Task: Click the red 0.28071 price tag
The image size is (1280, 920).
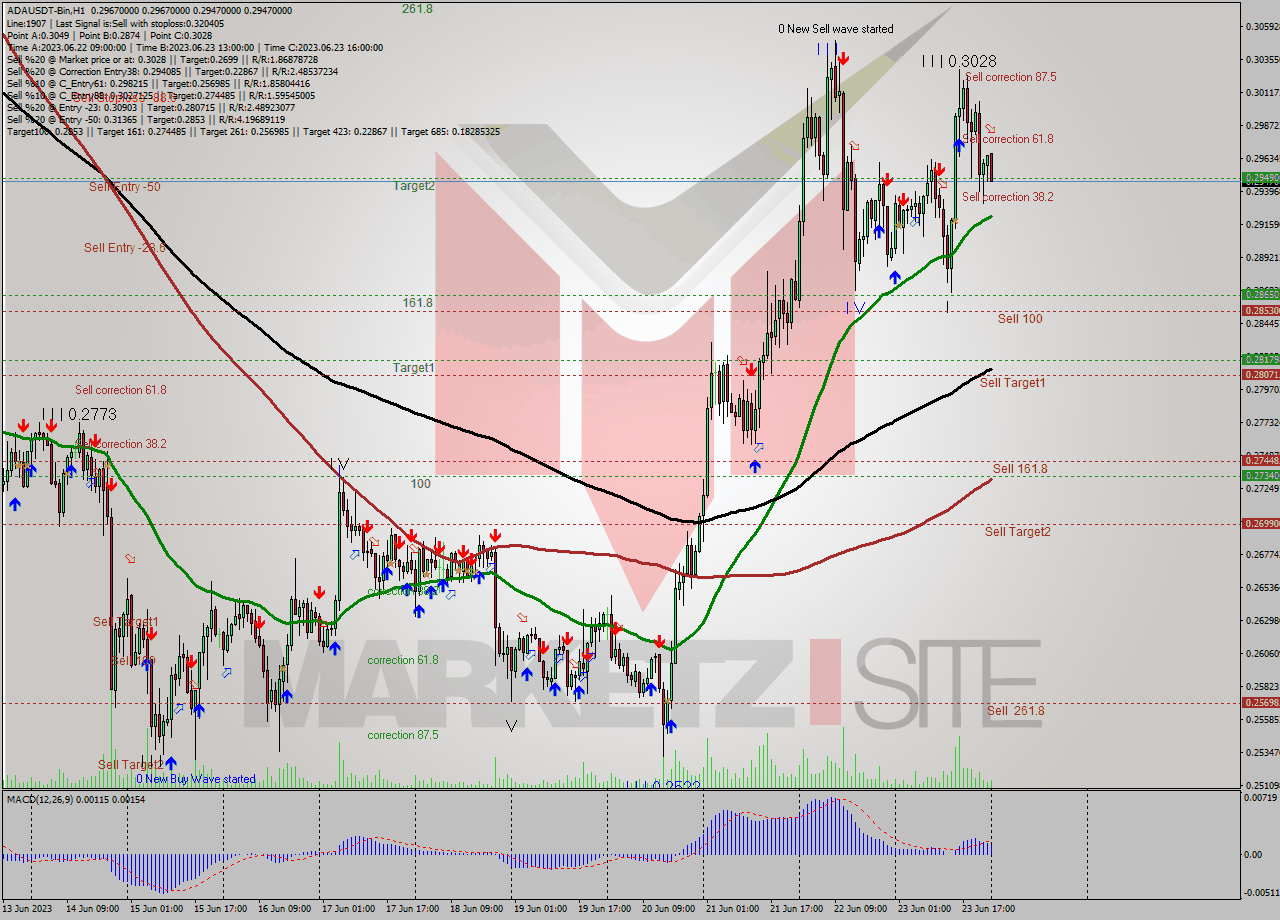Action: (1260, 374)
